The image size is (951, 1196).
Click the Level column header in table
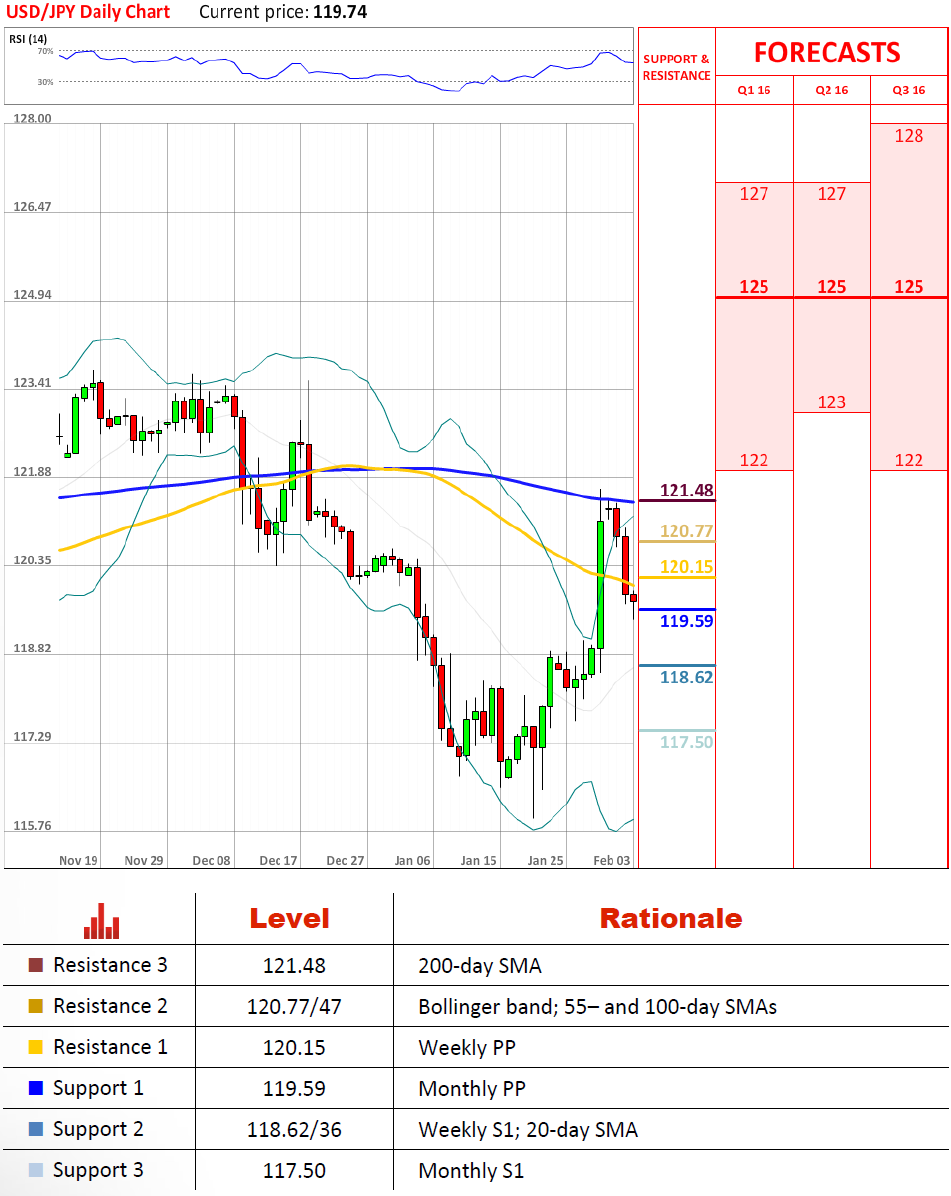click(x=290, y=918)
